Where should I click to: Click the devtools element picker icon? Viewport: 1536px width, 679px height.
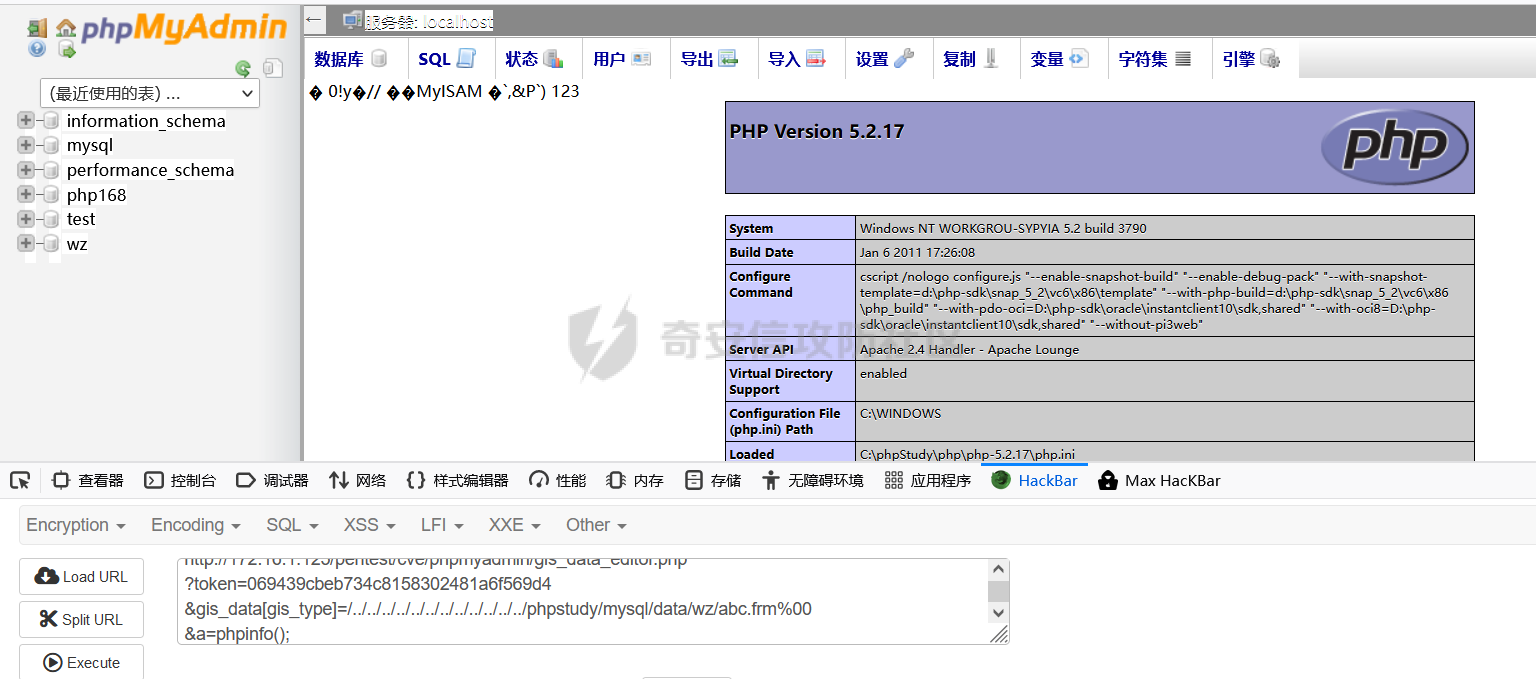click(20, 480)
